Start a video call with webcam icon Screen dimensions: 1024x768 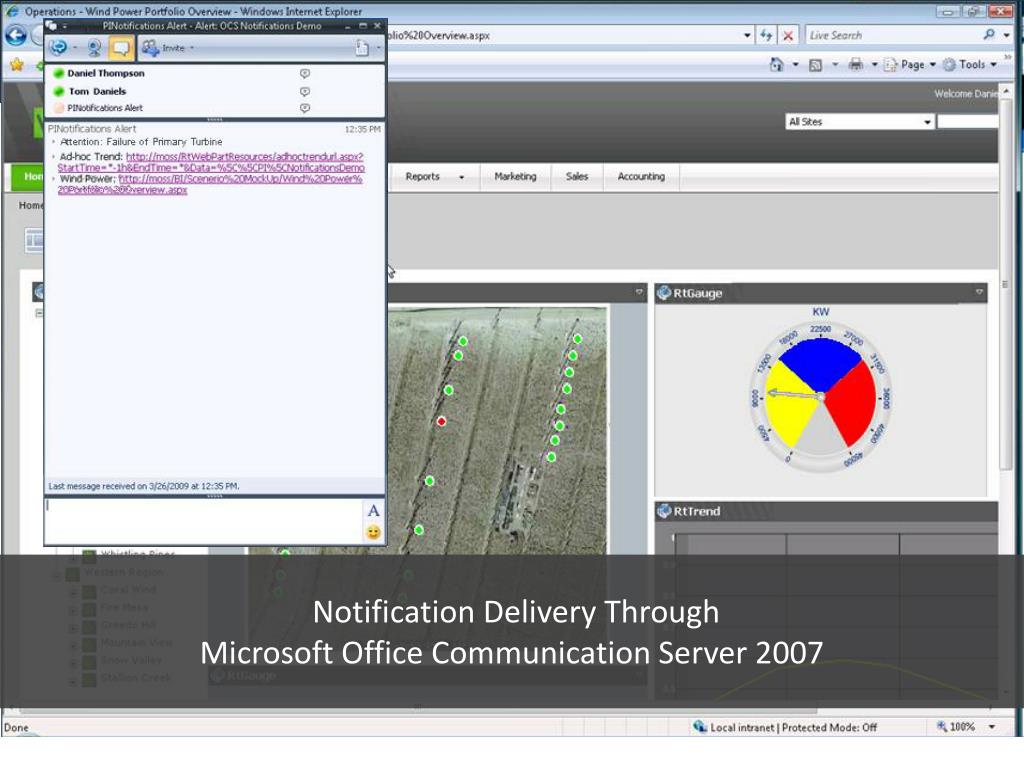click(x=95, y=47)
